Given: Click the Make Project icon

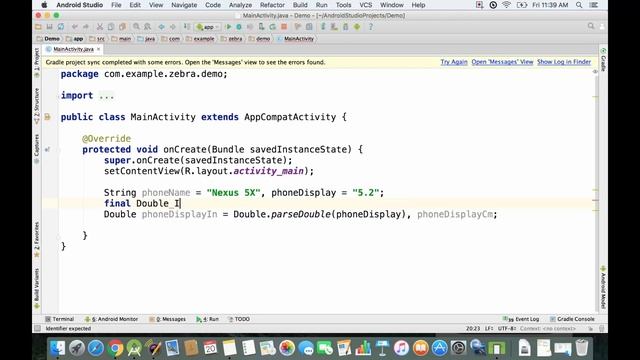Looking at the screenshot, I should pyautogui.click(x=187, y=27).
